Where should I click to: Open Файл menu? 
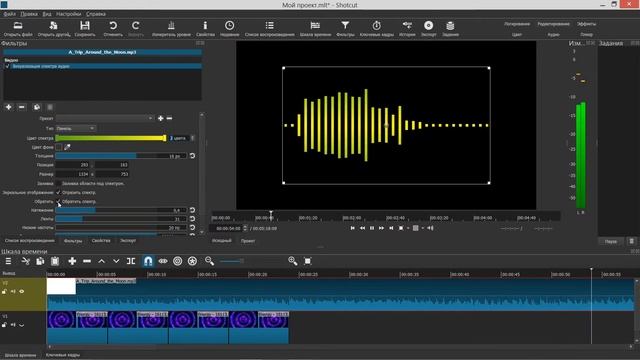[x=9, y=14]
